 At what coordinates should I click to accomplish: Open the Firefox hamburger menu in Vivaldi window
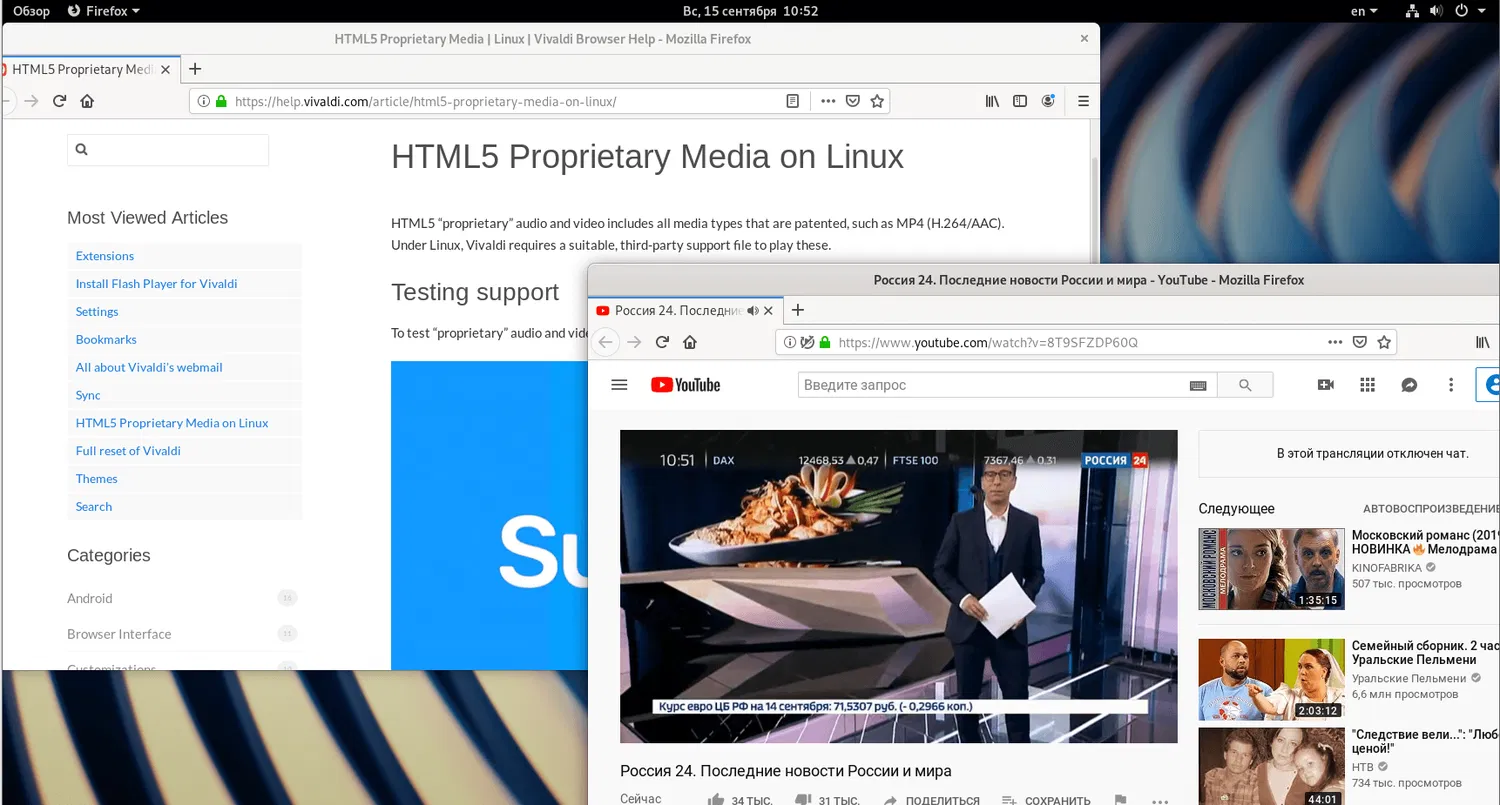point(1083,101)
